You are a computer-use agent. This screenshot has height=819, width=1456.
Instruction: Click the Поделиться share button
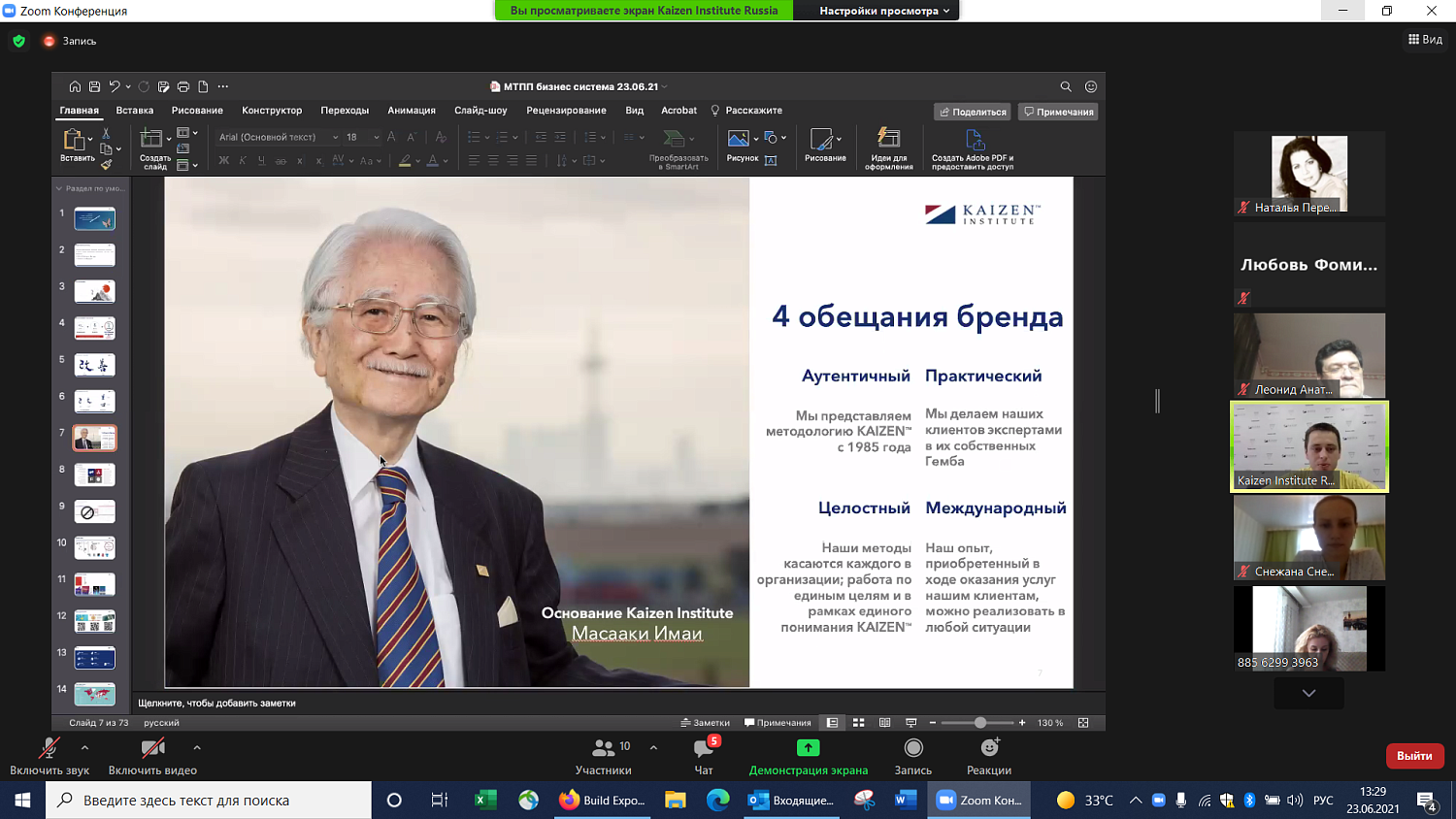click(x=973, y=112)
